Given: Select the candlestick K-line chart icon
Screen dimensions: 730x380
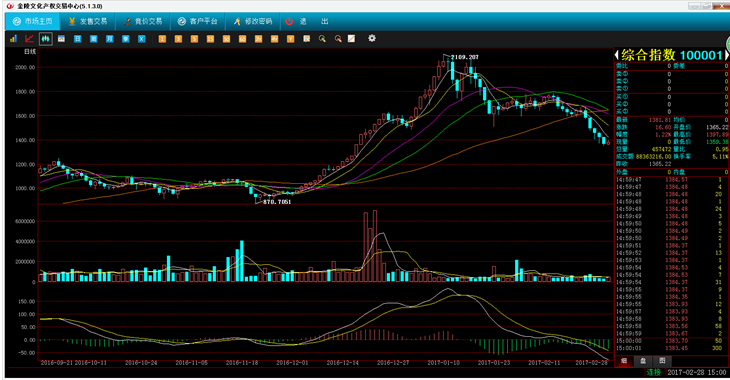Looking at the screenshot, I should point(45,39).
